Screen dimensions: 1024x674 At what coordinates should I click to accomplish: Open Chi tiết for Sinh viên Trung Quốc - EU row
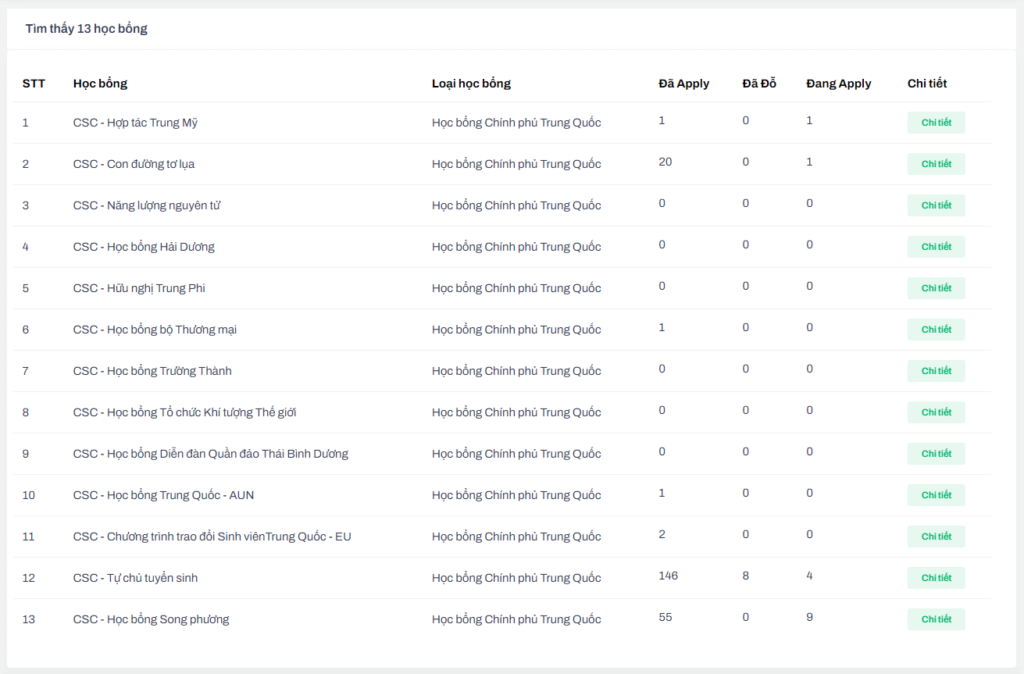pyautogui.click(x=936, y=537)
